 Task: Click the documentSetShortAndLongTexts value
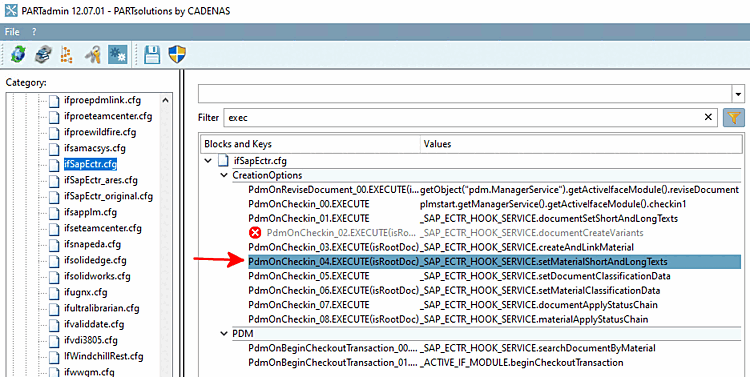pos(549,219)
